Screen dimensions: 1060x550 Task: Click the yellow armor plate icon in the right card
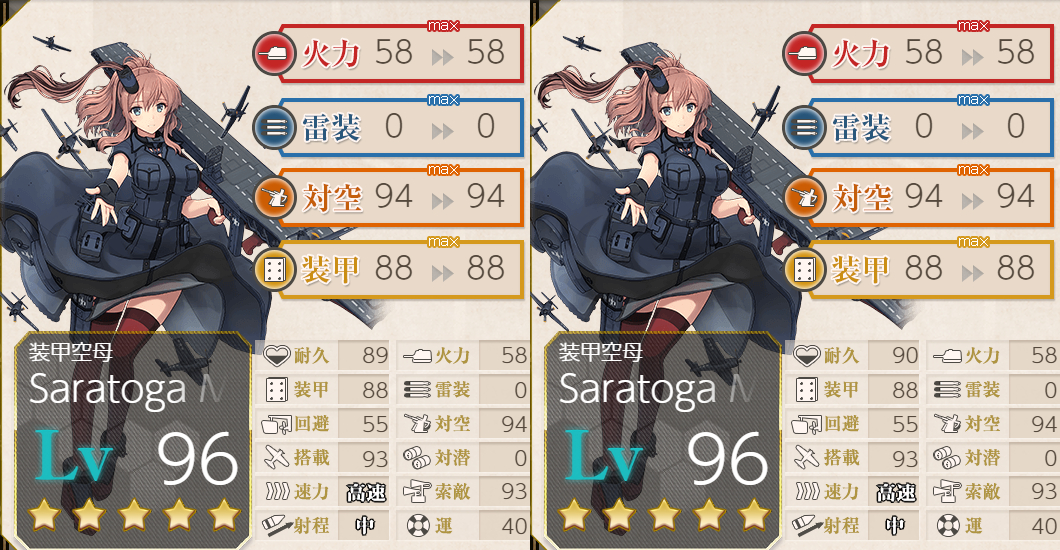pos(804,270)
